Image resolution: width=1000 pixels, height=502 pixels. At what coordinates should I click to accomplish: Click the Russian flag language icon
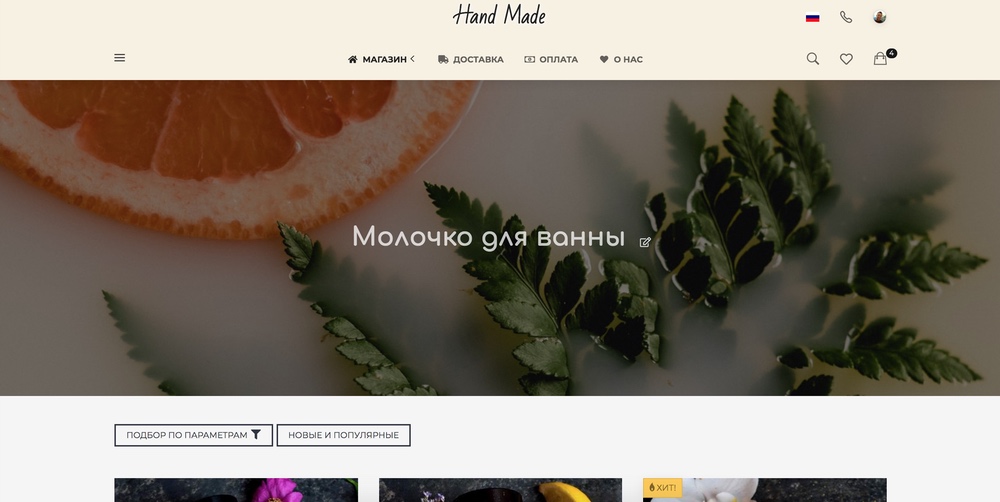pos(812,18)
